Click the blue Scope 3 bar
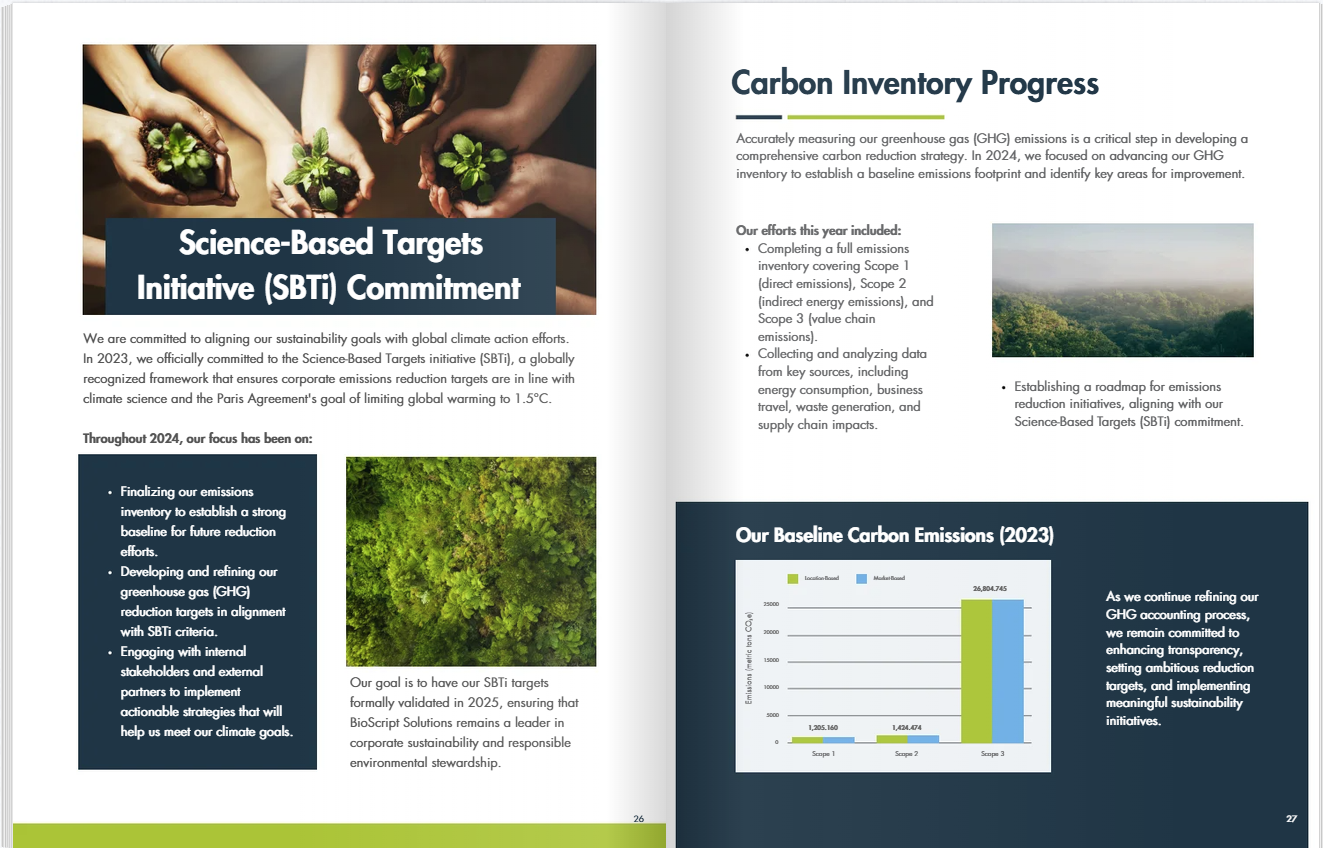 click(x=1008, y=670)
